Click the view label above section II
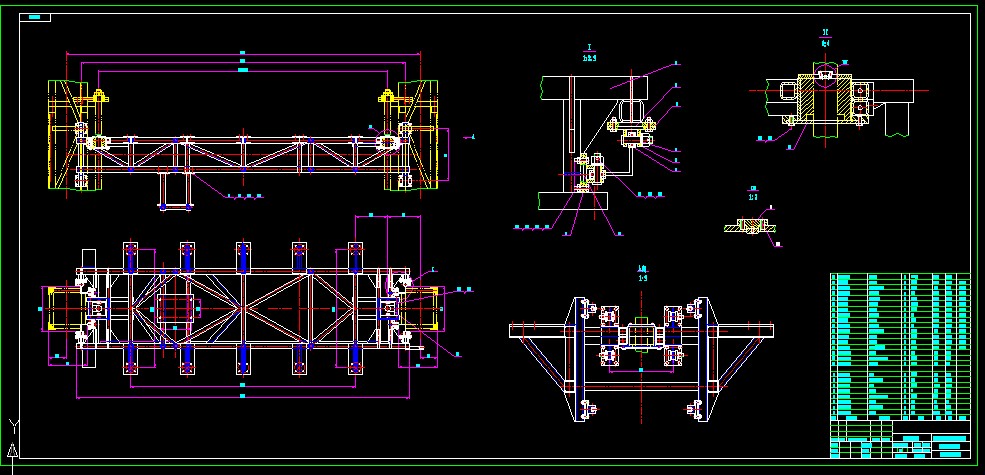 pyautogui.click(x=825, y=38)
